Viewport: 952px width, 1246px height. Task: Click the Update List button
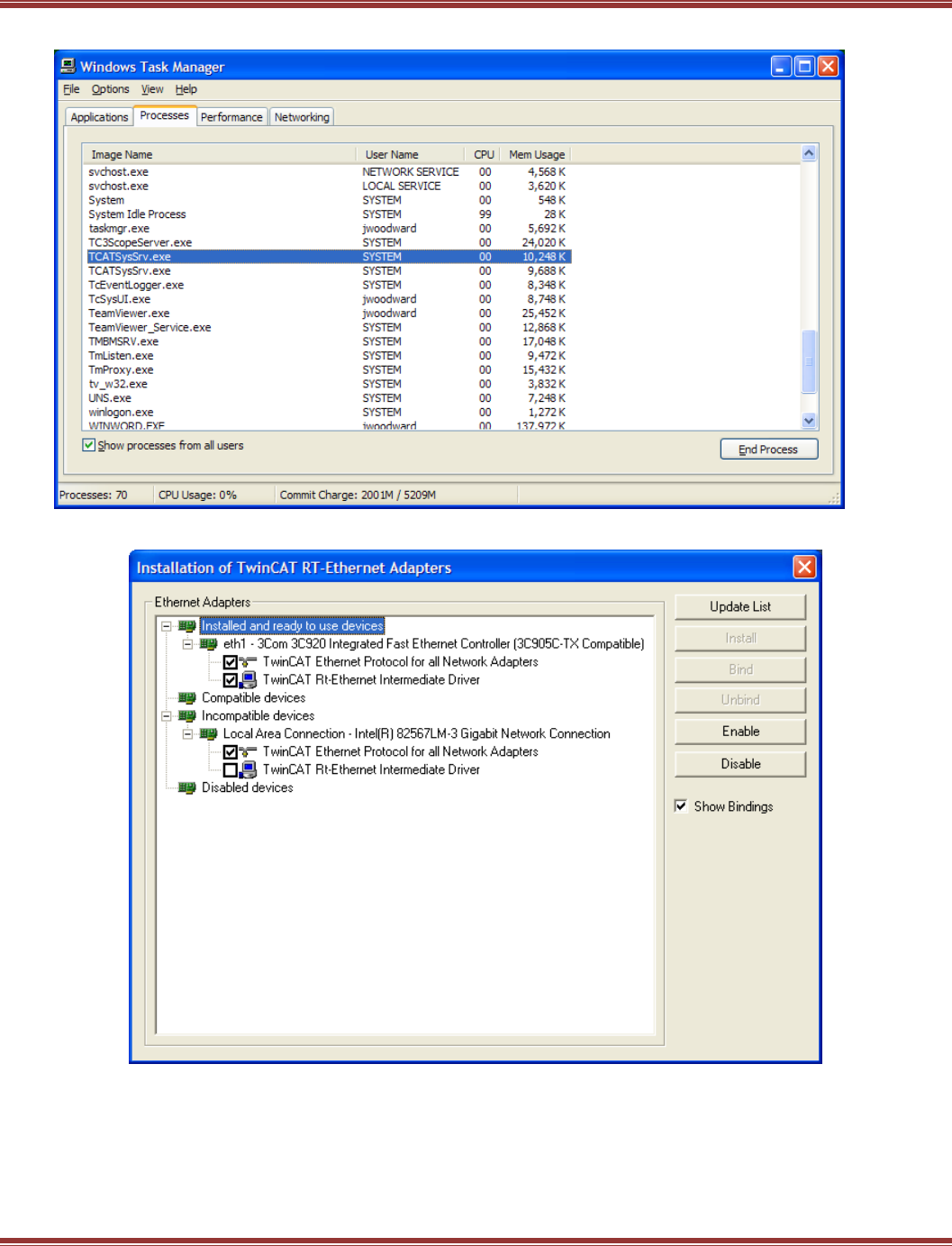tap(740, 606)
